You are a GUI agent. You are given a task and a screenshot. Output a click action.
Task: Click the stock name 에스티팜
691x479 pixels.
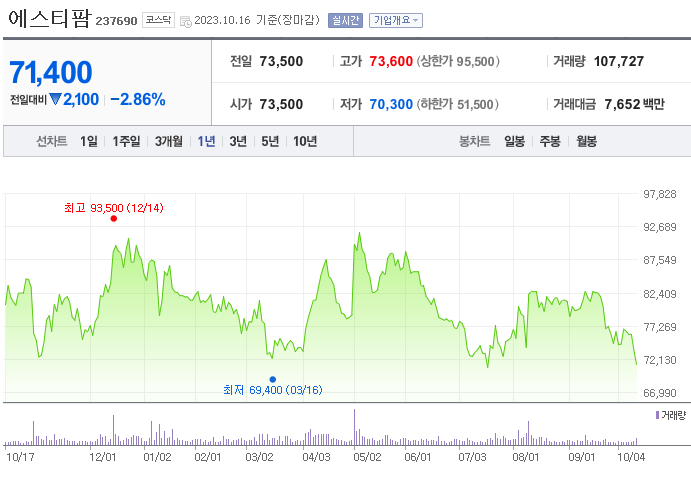(49, 19)
